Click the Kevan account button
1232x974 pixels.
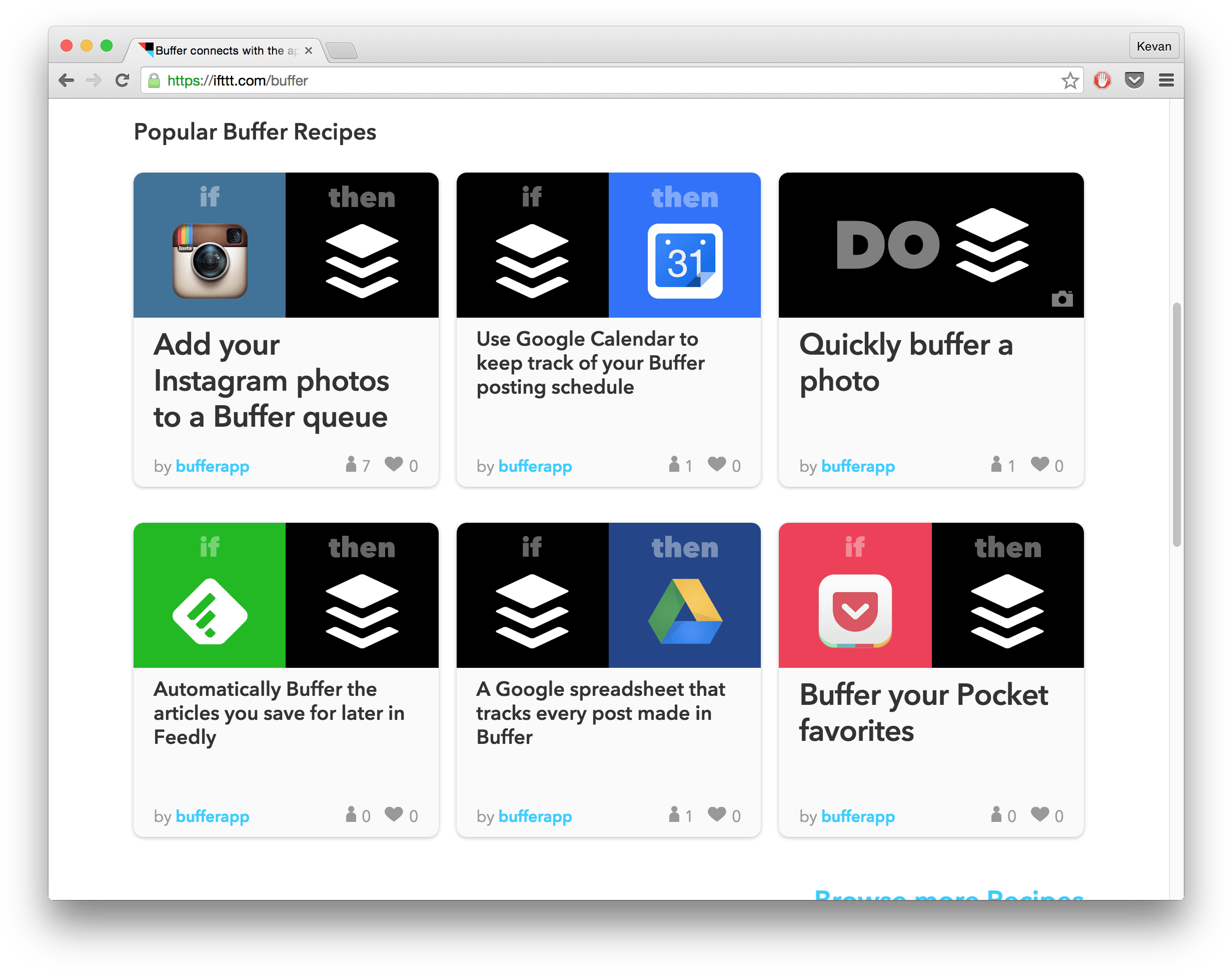point(1153,46)
